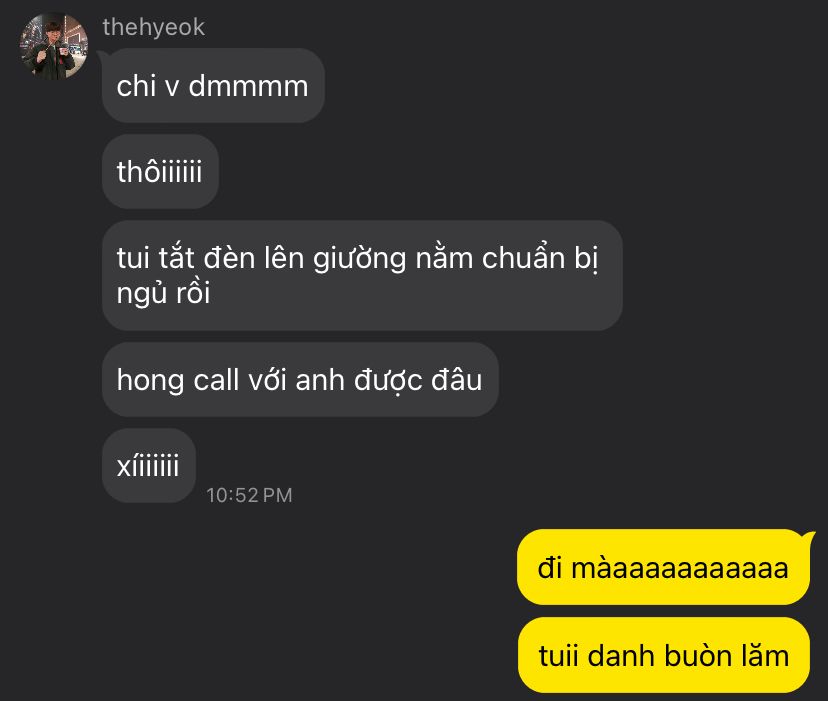Click the word 'call' in the message

(x=216, y=380)
